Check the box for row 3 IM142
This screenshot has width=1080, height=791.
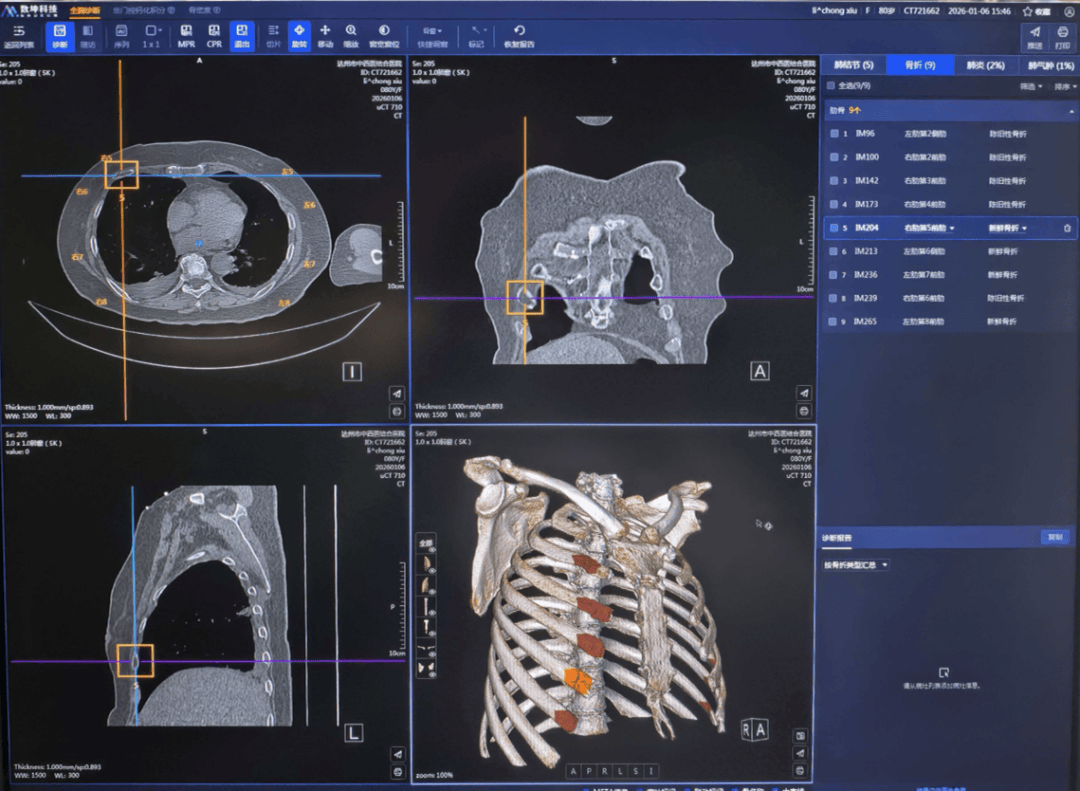[834, 181]
